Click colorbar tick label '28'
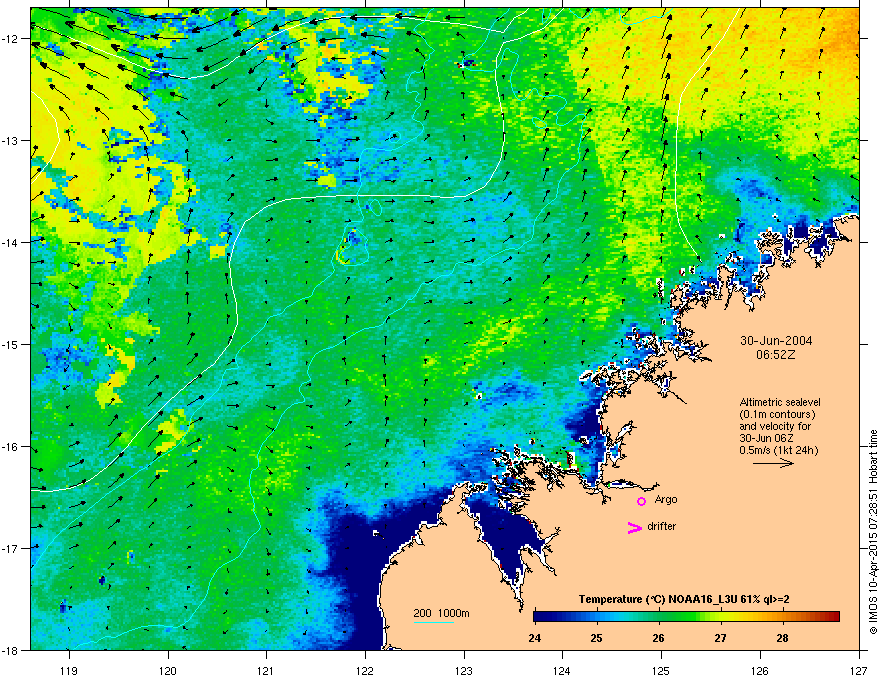The width and height of the screenshot is (880, 680). [x=782, y=638]
